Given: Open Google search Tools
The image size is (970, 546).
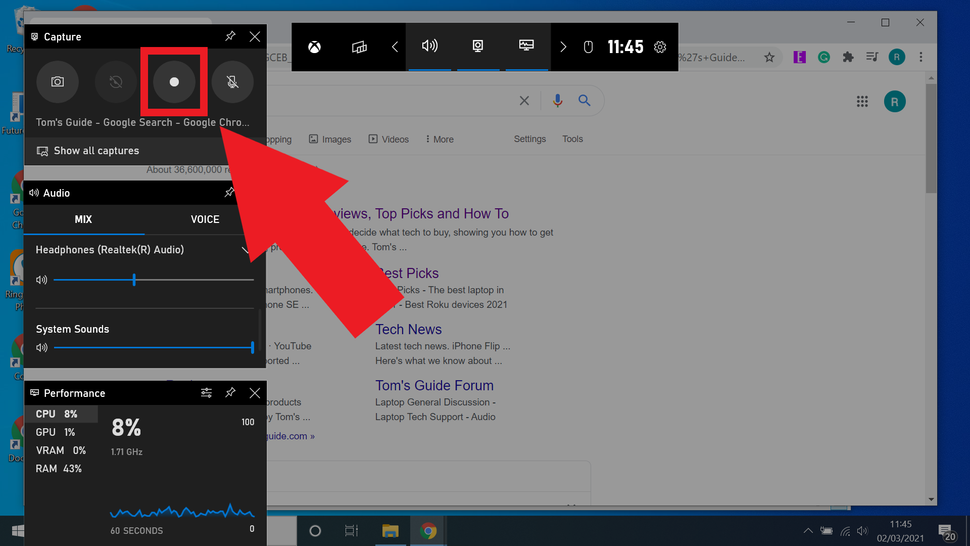Looking at the screenshot, I should (x=572, y=139).
